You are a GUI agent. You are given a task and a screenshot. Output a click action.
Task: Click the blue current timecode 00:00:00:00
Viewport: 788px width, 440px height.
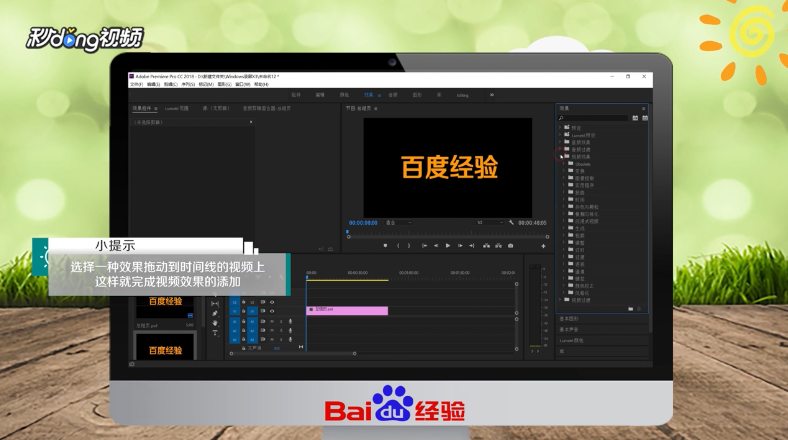363,223
